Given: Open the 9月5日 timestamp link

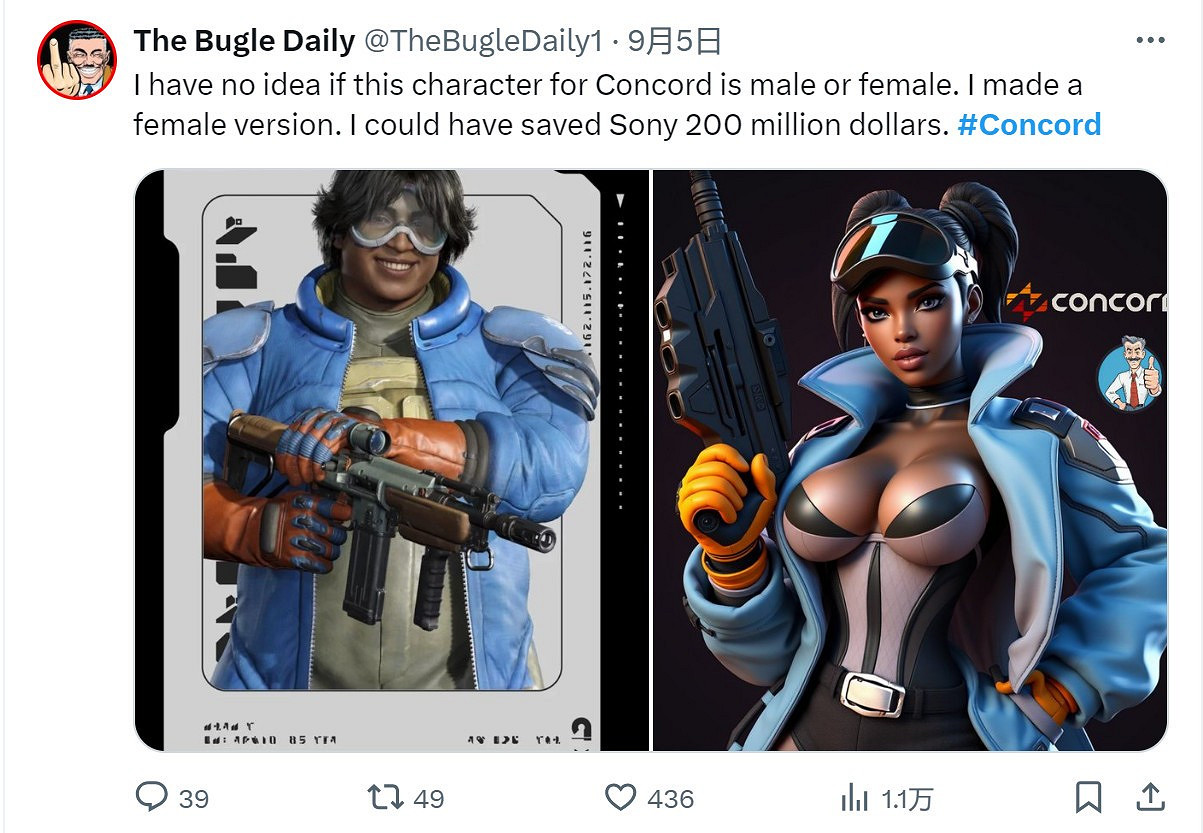Looking at the screenshot, I should pyautogui.click(x=674, y=41).
